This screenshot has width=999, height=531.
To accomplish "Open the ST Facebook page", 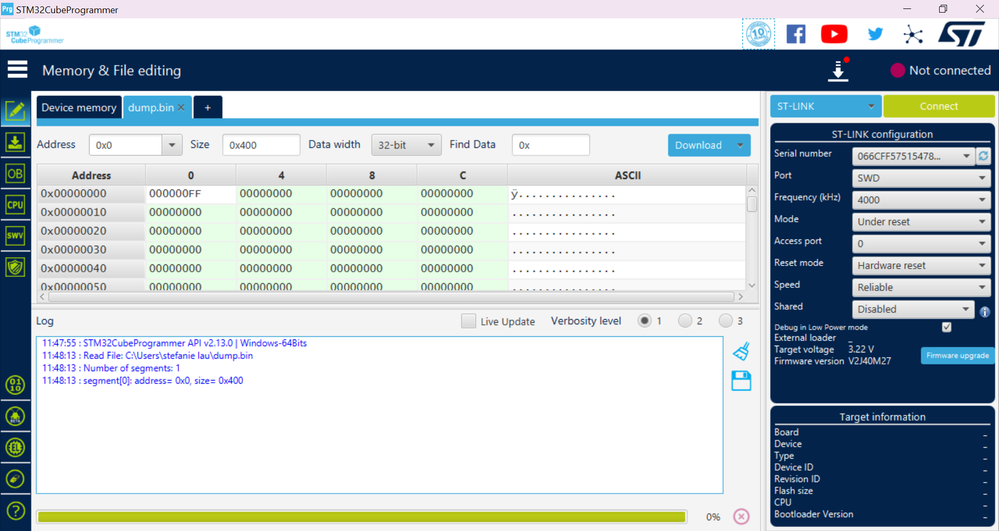I will click(x=796, y=34).
